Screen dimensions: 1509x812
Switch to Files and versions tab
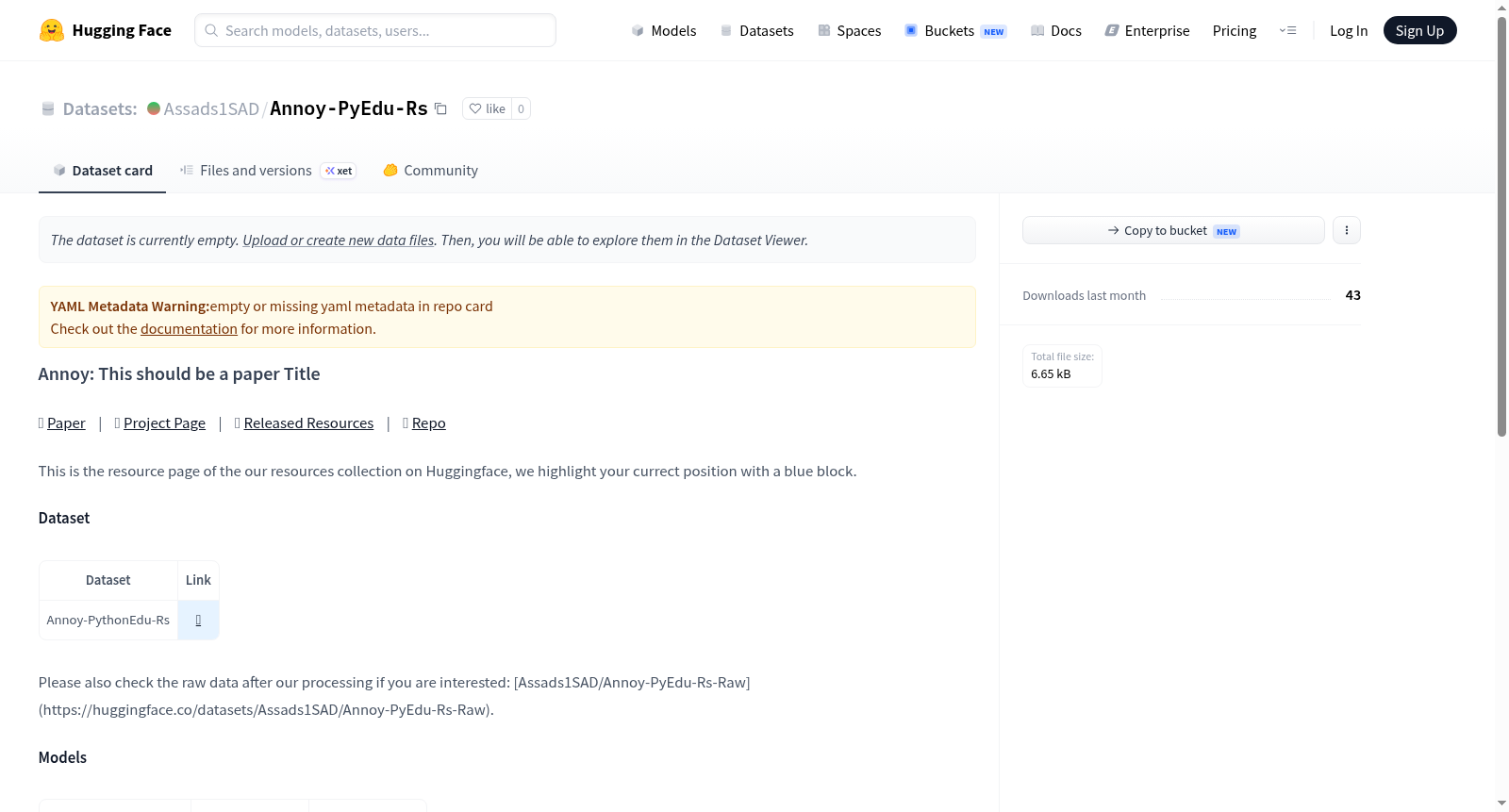268,171
